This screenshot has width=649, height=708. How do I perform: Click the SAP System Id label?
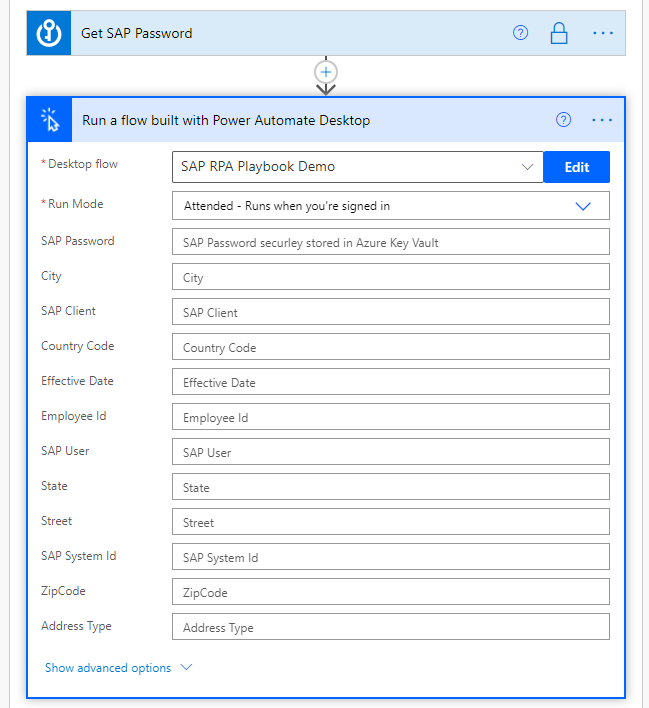click(x=79, y=556)
